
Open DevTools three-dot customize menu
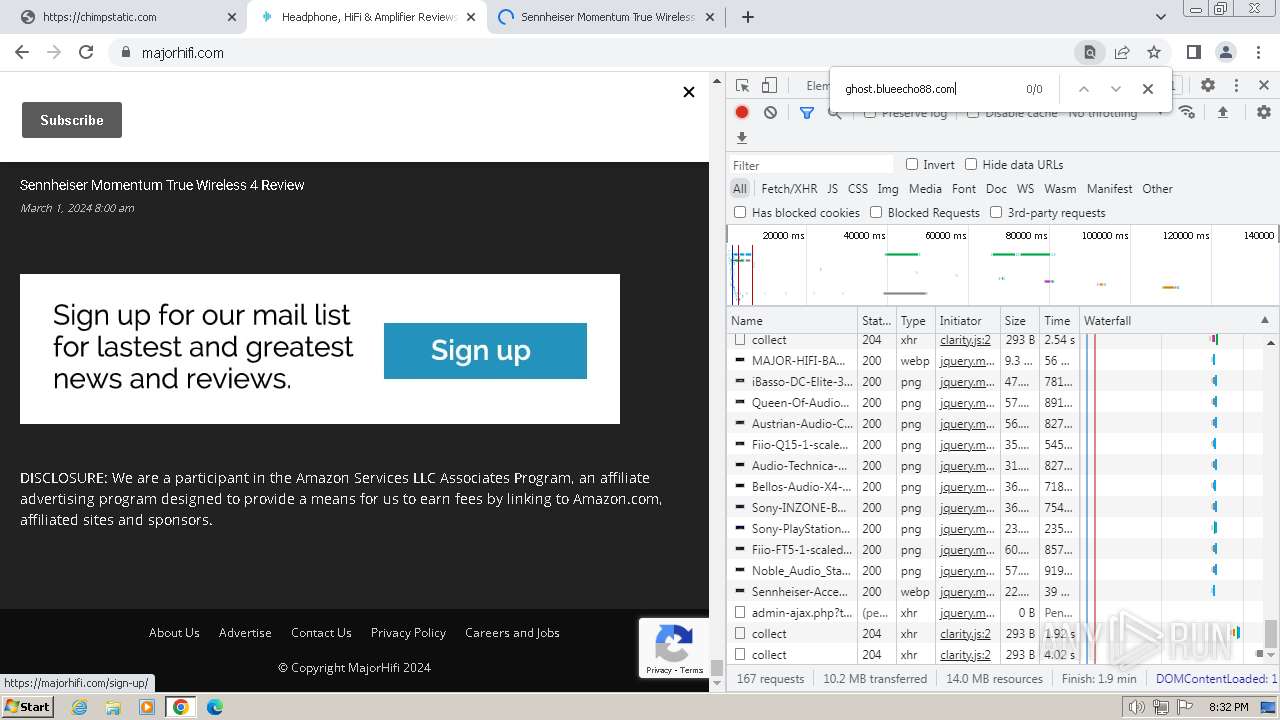[x=1236, y=86]
